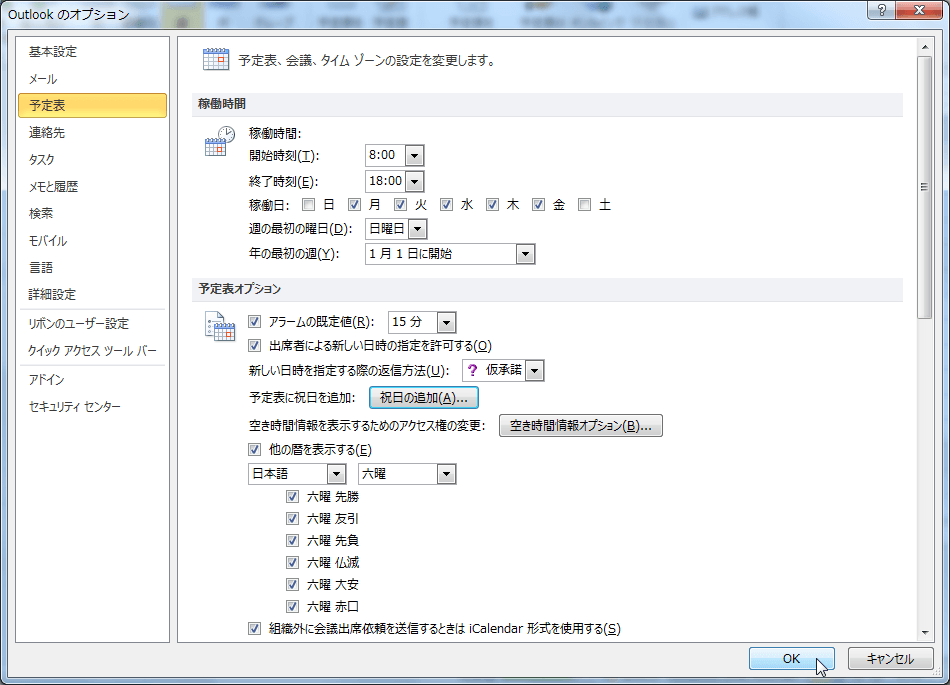Open the 年の最初の週 dropdown
This screenshot has height=685, width=950.
525,254
